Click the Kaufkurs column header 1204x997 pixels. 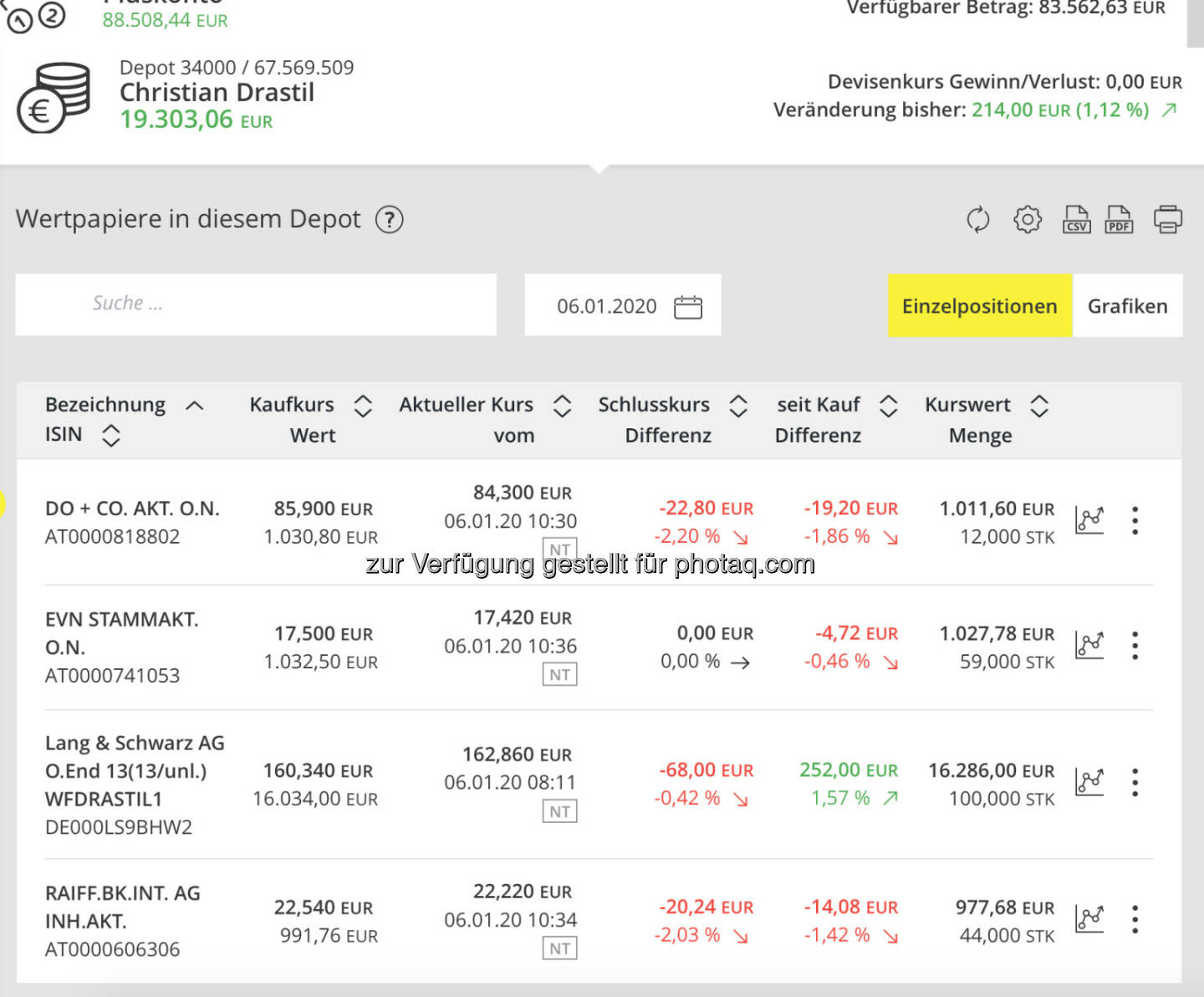point(292,405)
